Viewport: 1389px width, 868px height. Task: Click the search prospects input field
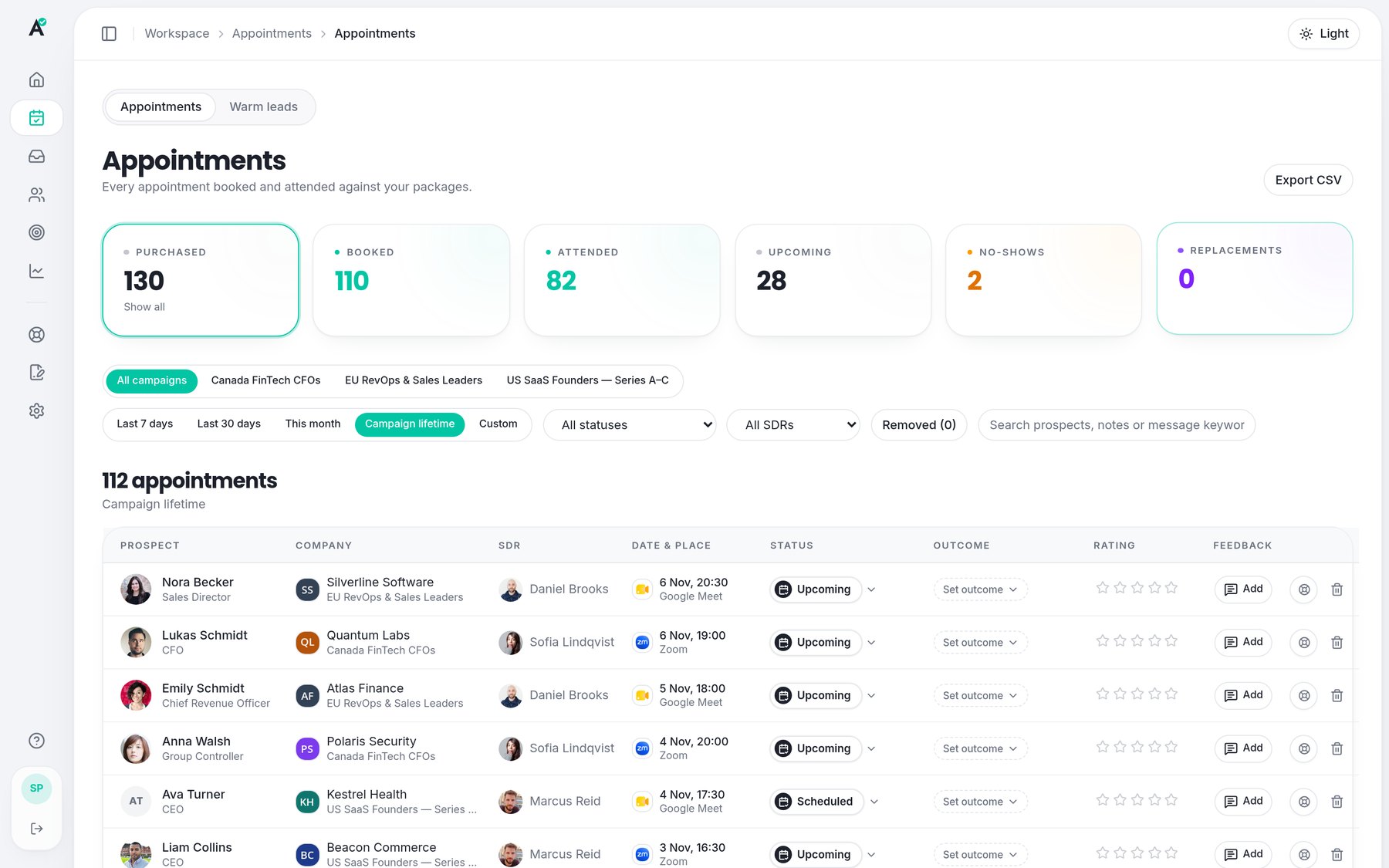[1117, 425]
